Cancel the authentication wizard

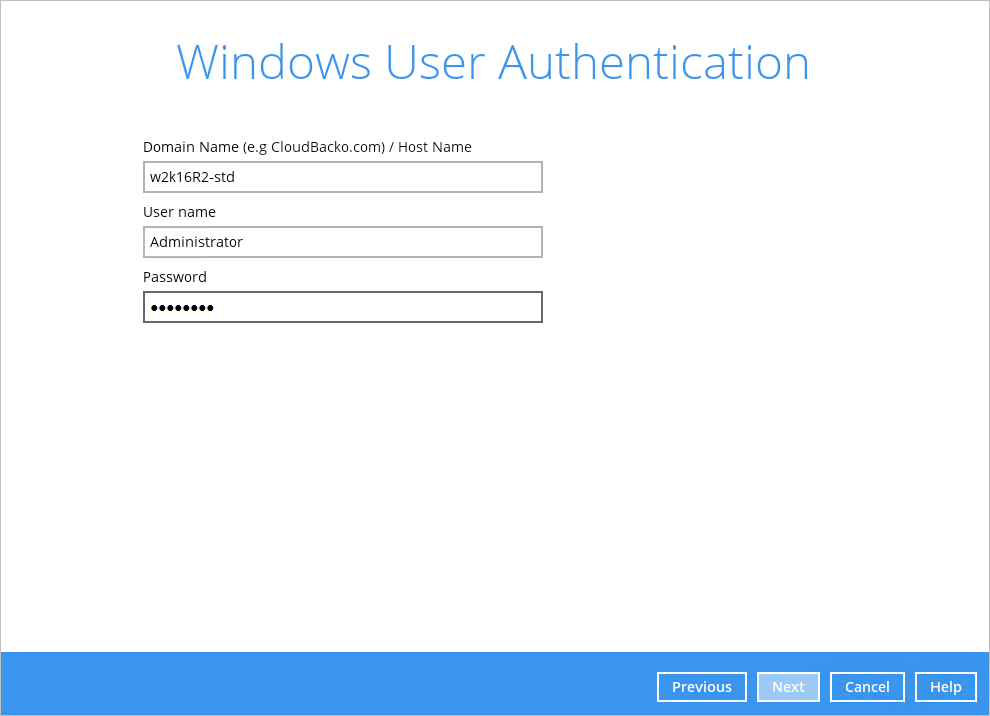pos(867,687)
